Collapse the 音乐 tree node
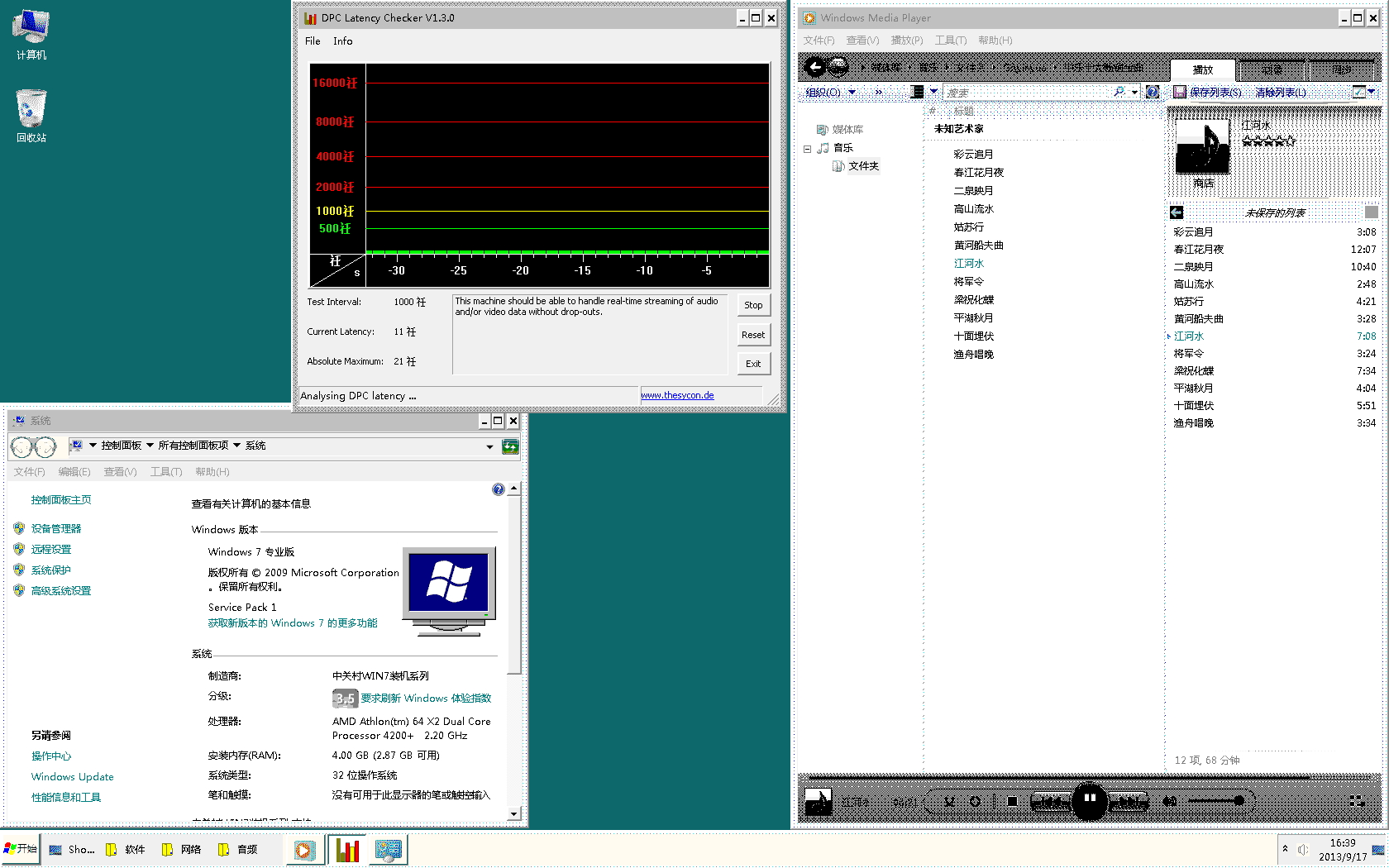 (x=807, y=149)
